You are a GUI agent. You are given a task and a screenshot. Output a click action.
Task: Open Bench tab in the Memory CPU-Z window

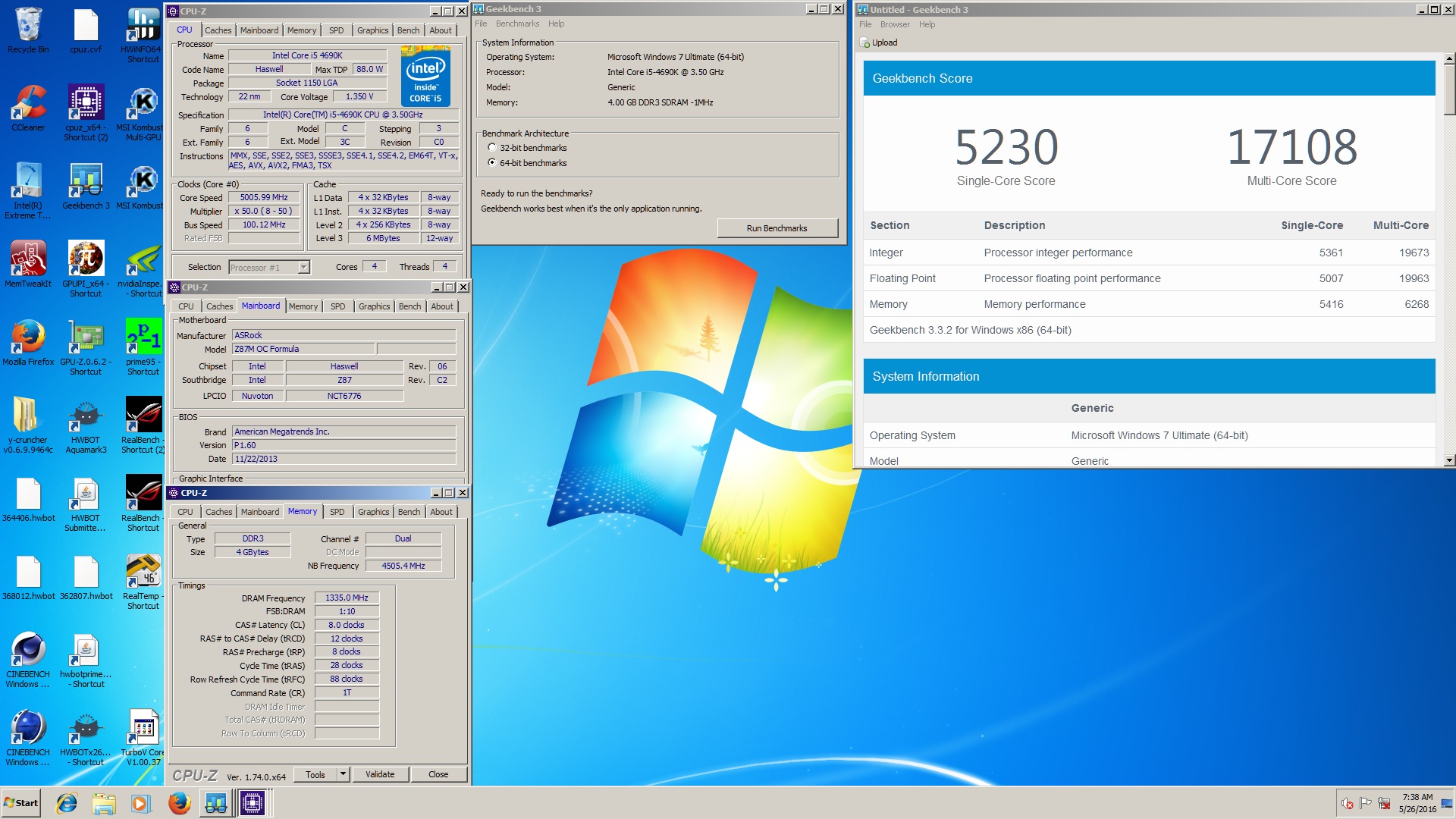click(409, 512)
